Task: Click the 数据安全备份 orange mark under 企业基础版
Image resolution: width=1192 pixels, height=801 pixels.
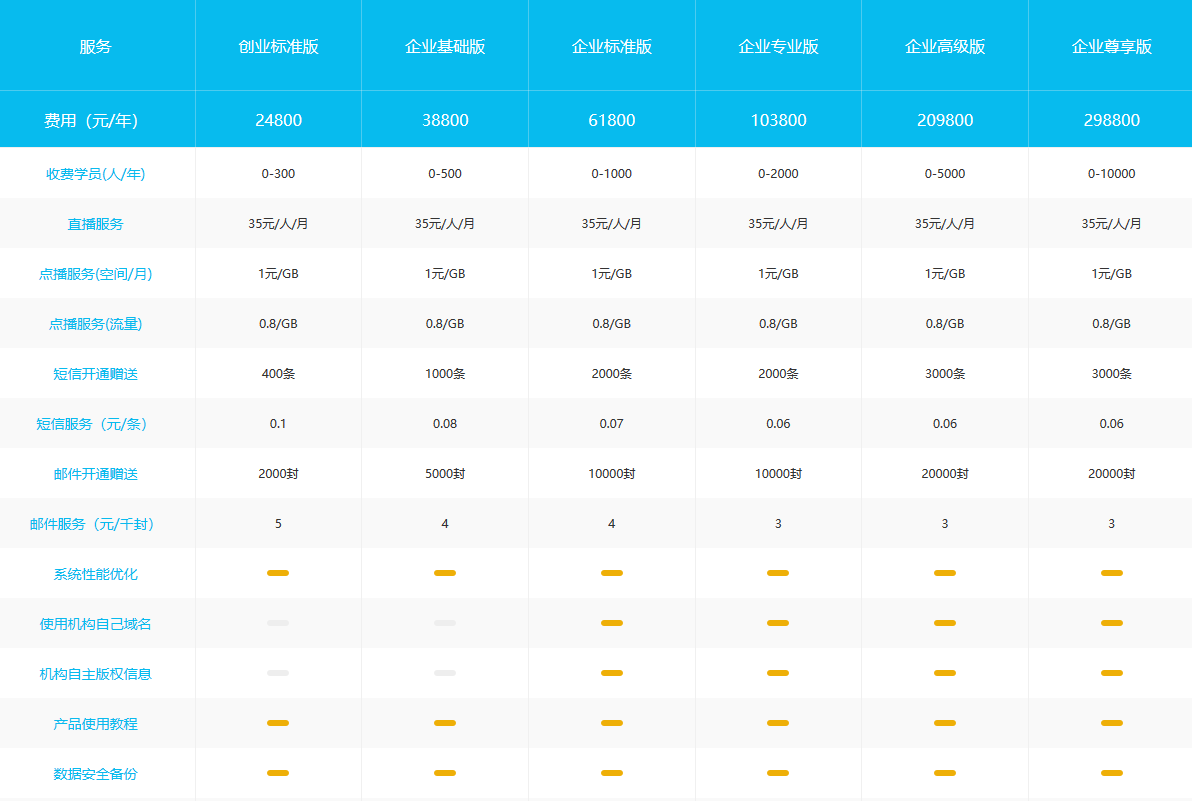Action: tap(445, 773)
